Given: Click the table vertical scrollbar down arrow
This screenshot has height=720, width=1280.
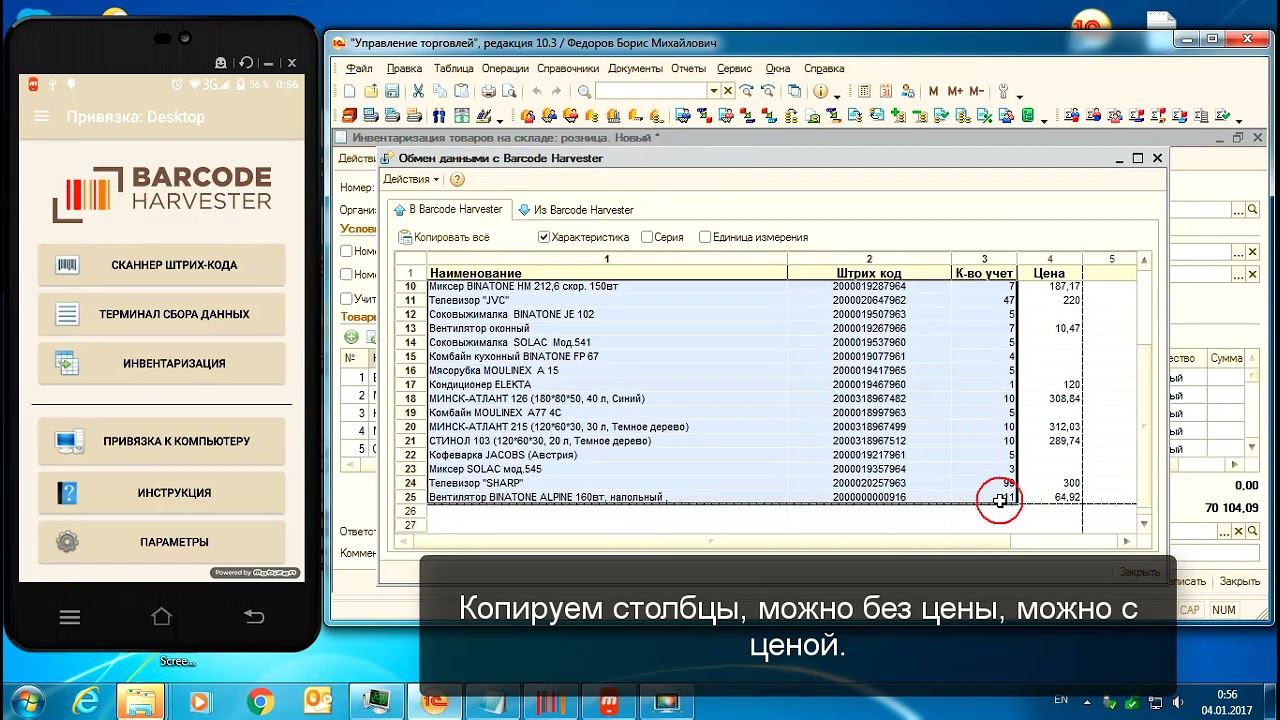Looking at the screenshot, I should [x=1144, y=524].
